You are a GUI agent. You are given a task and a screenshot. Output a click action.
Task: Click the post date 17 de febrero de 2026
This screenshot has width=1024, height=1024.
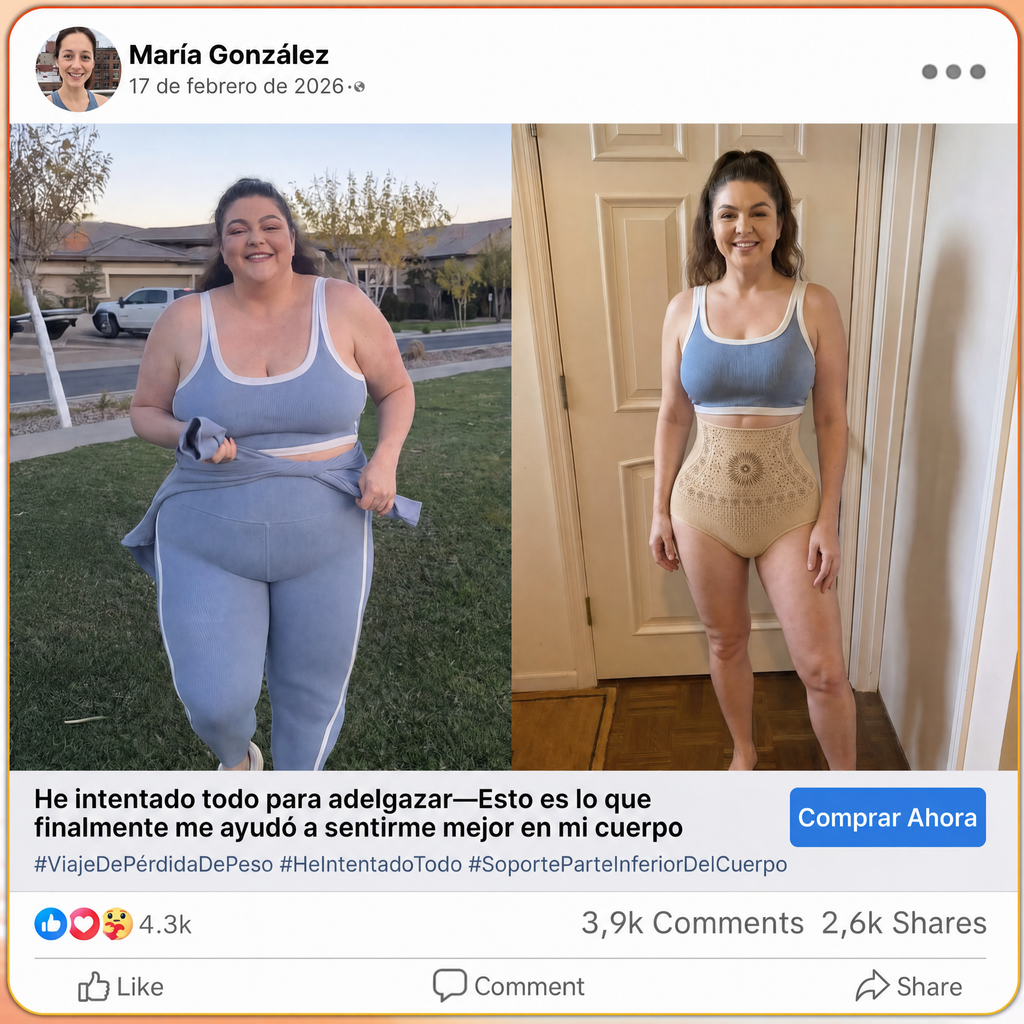click(x=236, y=86)
